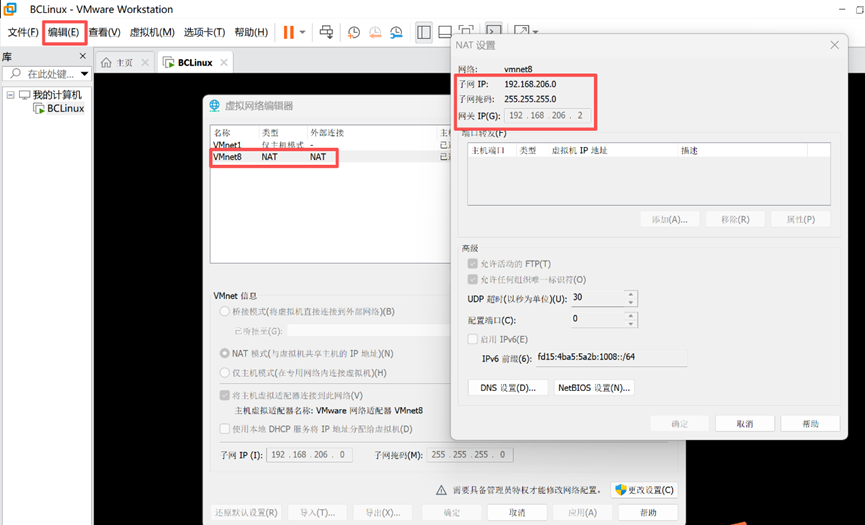Click the 子网 IP field in network editor
This screenshot has width=865, height=525.
(x=309, y=455)
